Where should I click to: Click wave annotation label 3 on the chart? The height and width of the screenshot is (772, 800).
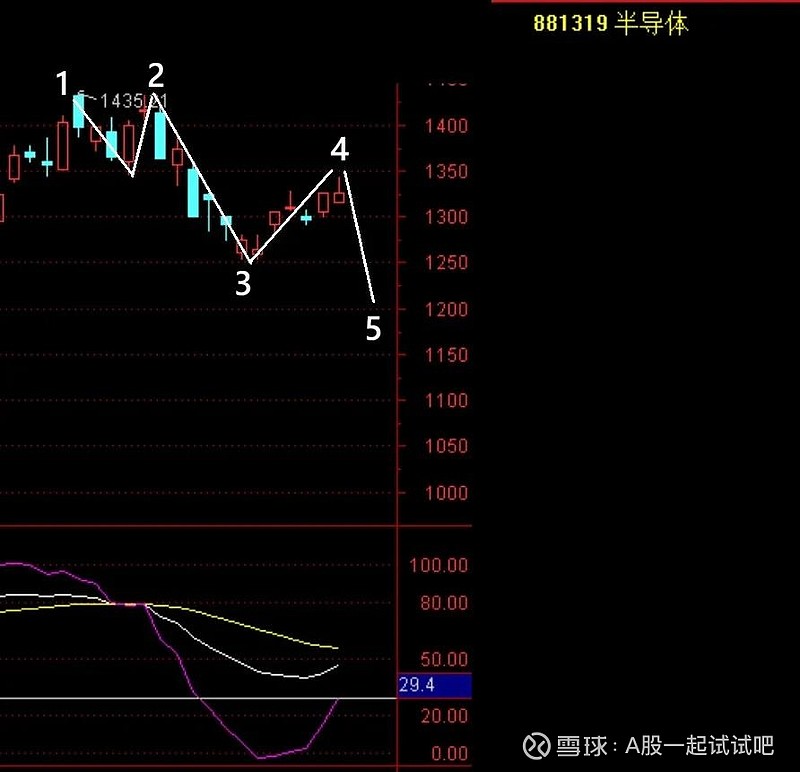pyautogui.click(x=242, y=284)
